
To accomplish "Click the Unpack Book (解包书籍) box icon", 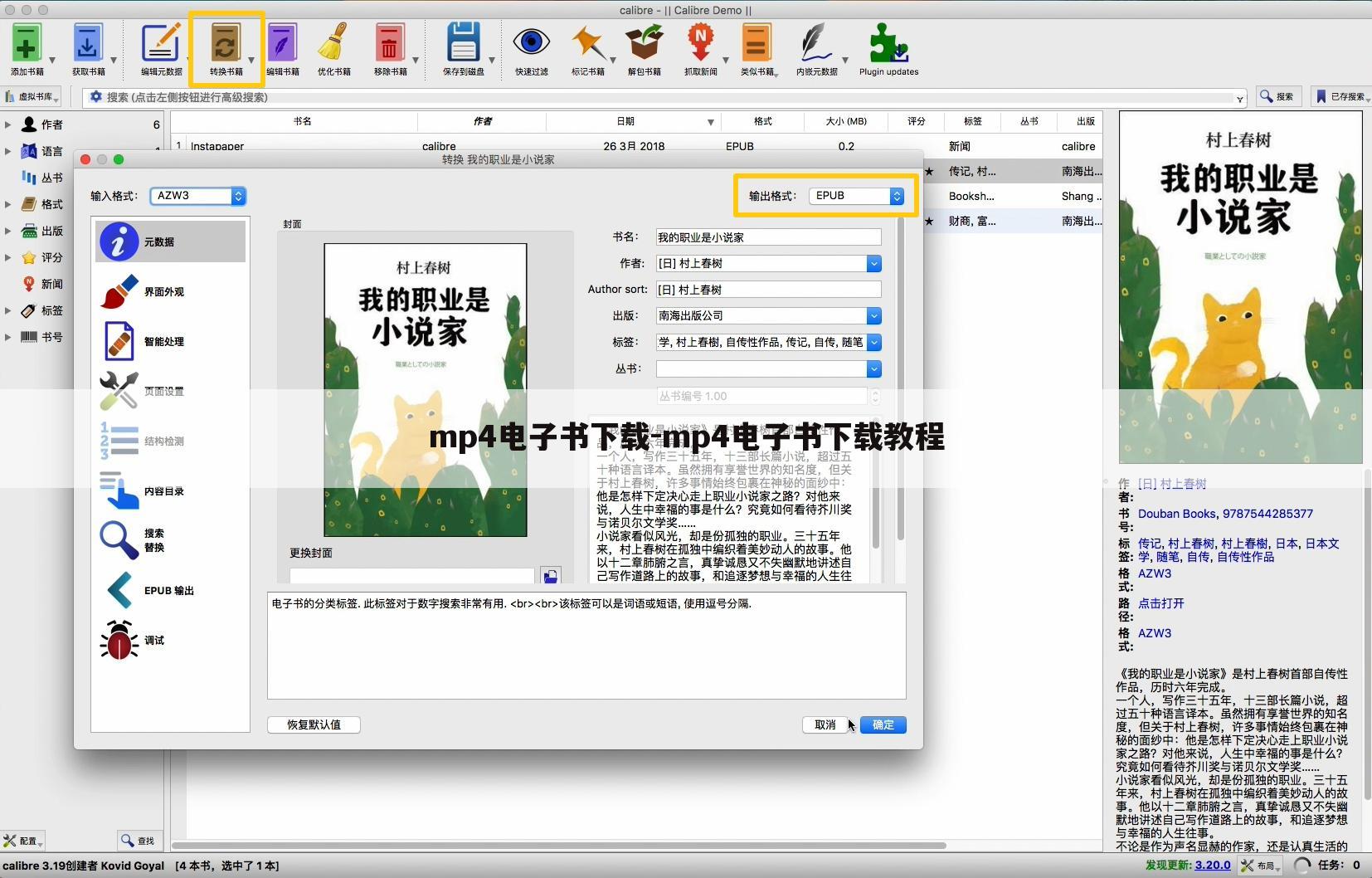I will click(x=645, y=43).
